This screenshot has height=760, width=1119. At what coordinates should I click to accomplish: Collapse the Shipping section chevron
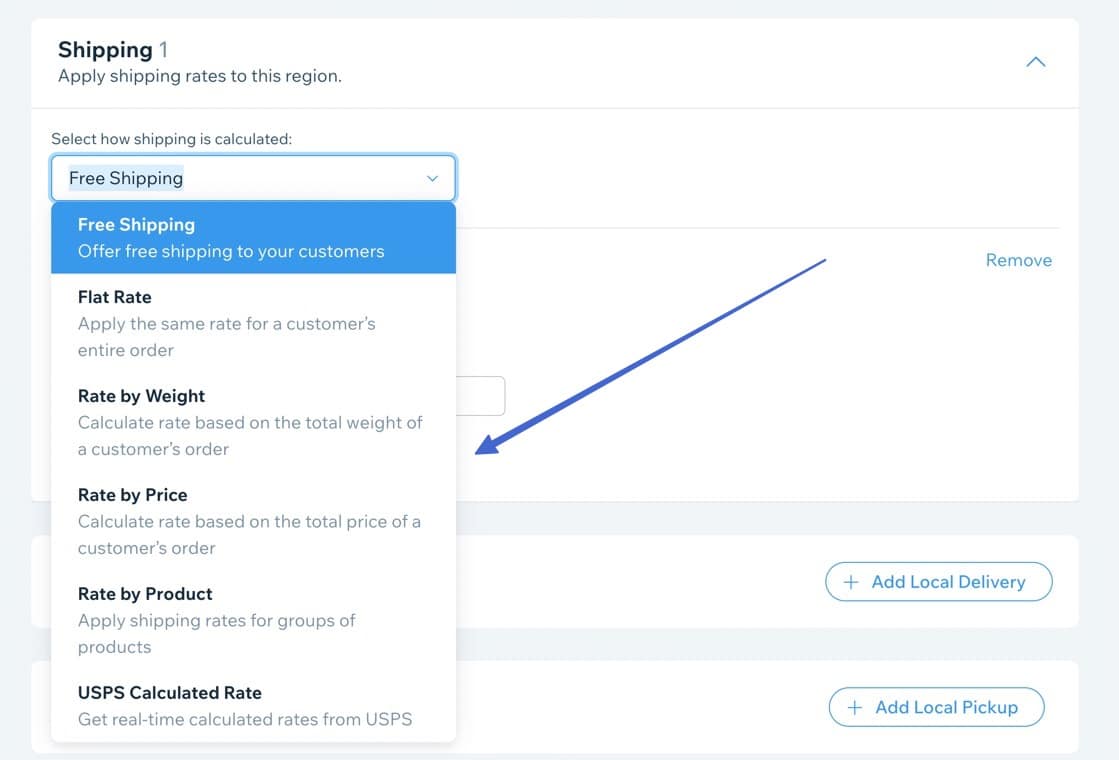pos(1036,62)
